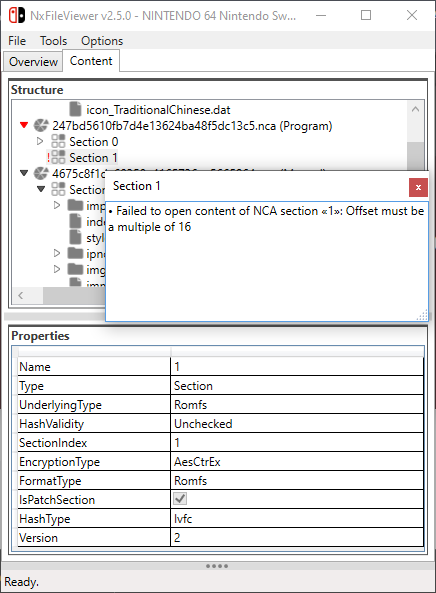The width and height of the screenshot is (436, 593).
Task: Click the 4675c8f1 NCA disc icon
Action: coord(41,173)
